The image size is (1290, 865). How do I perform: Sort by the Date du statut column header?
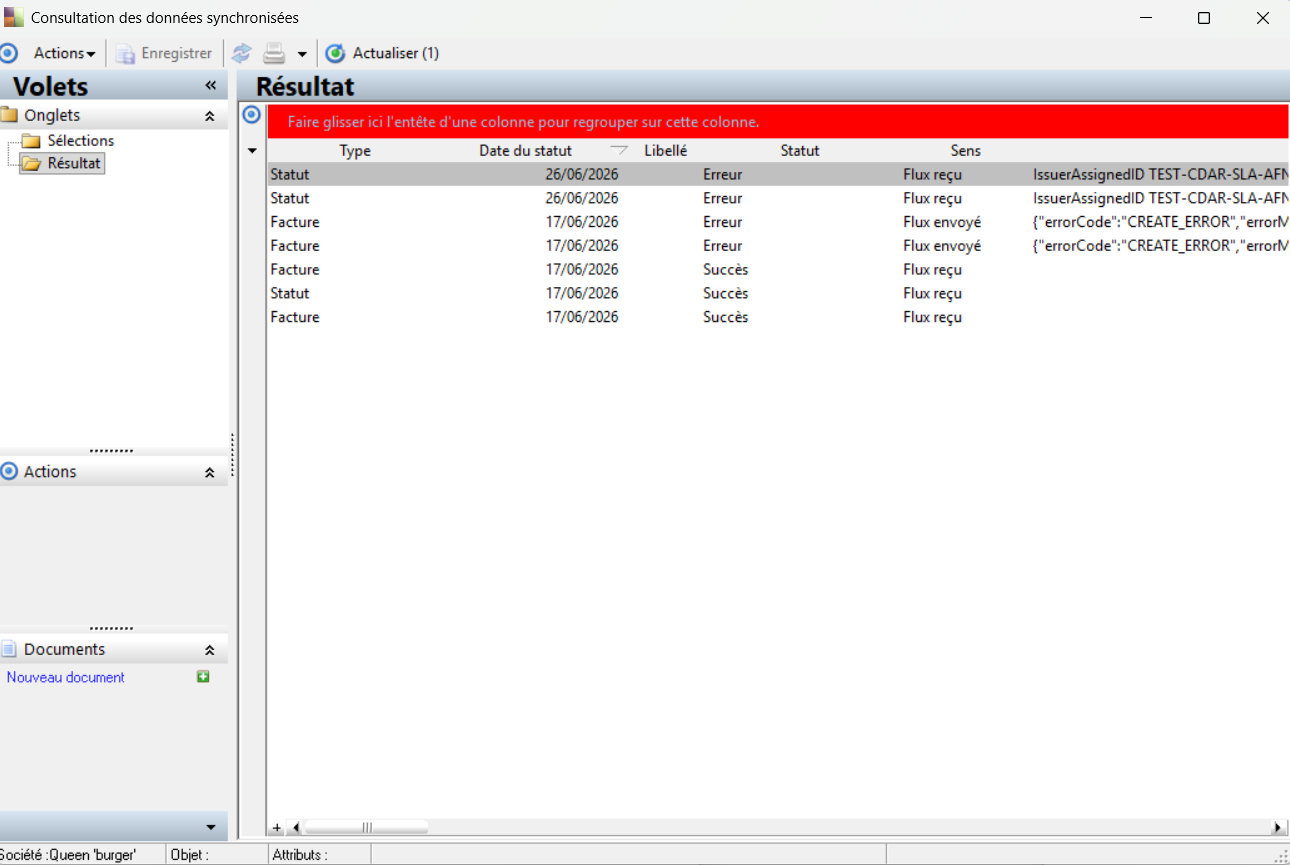[x=526, y=151]
